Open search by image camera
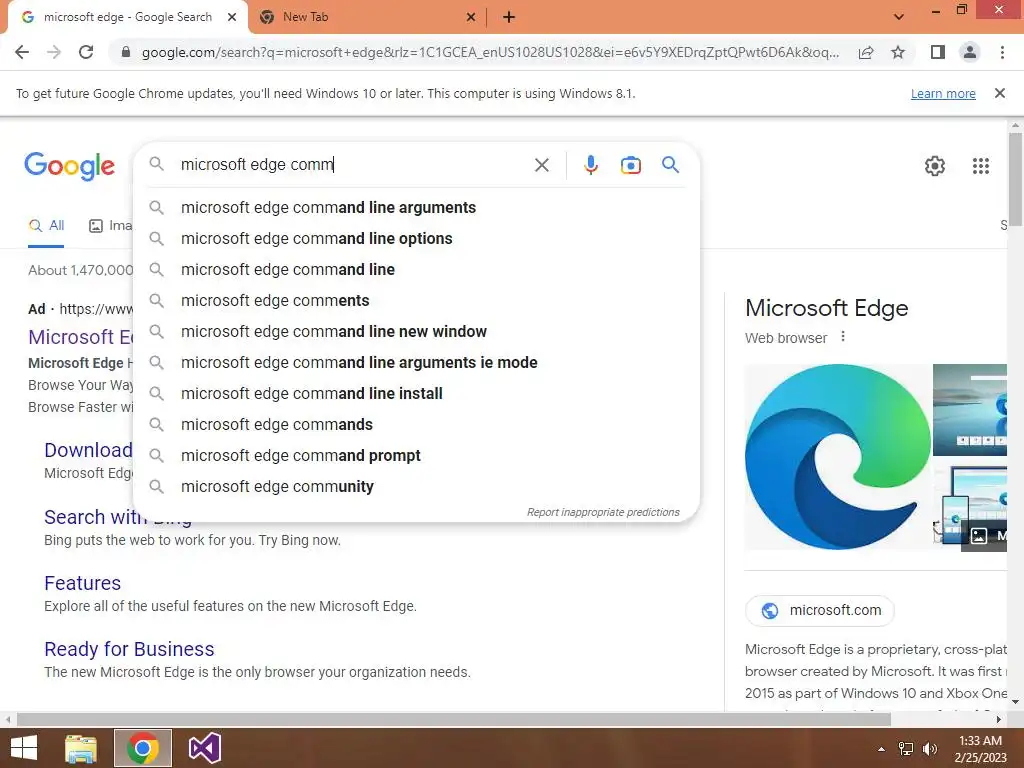The height and width of the screenshot is (768, 1024). tap(630, 165)
